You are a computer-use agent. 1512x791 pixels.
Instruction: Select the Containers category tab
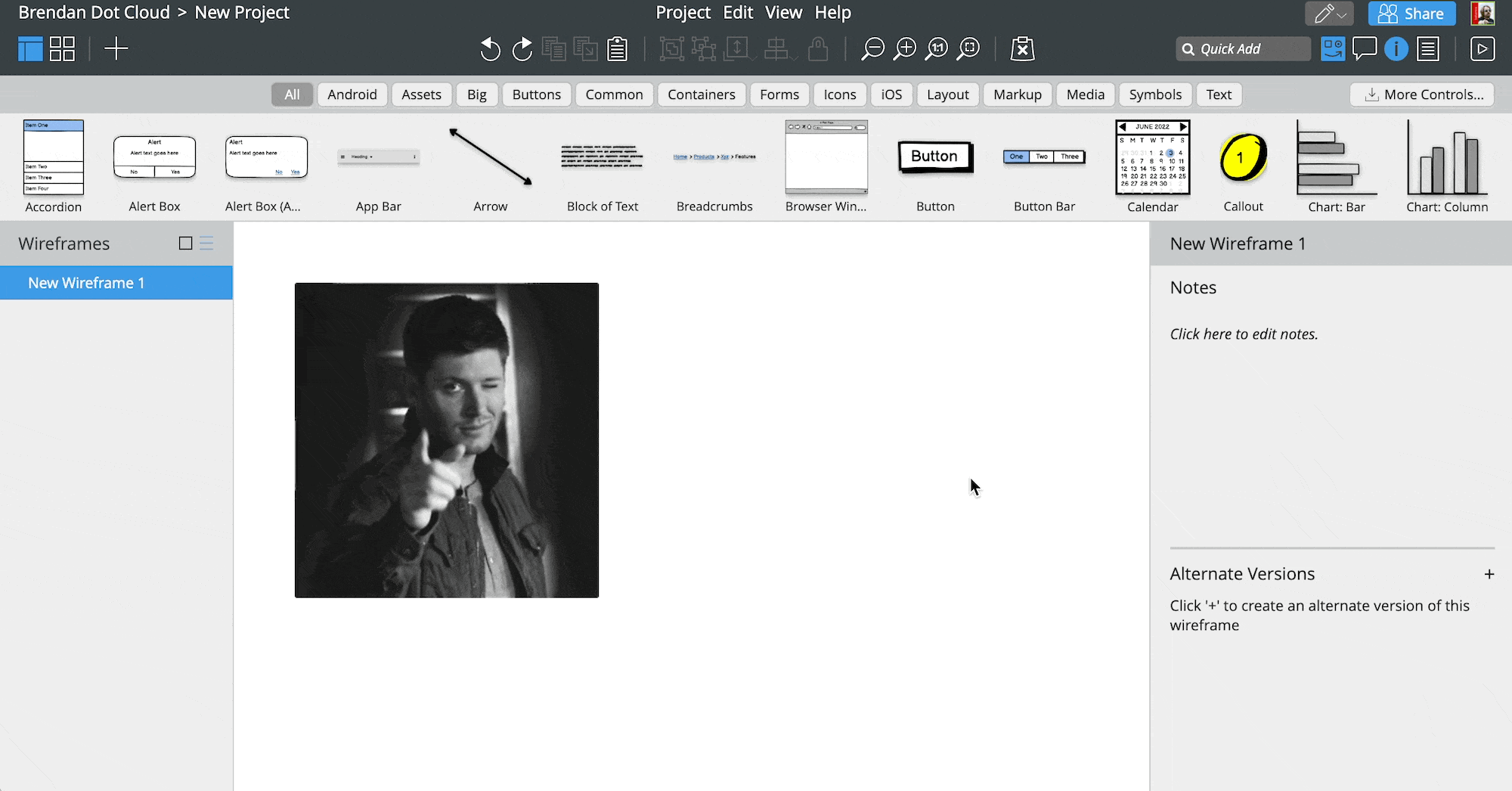pyautogui.click(x=701, y=95)
